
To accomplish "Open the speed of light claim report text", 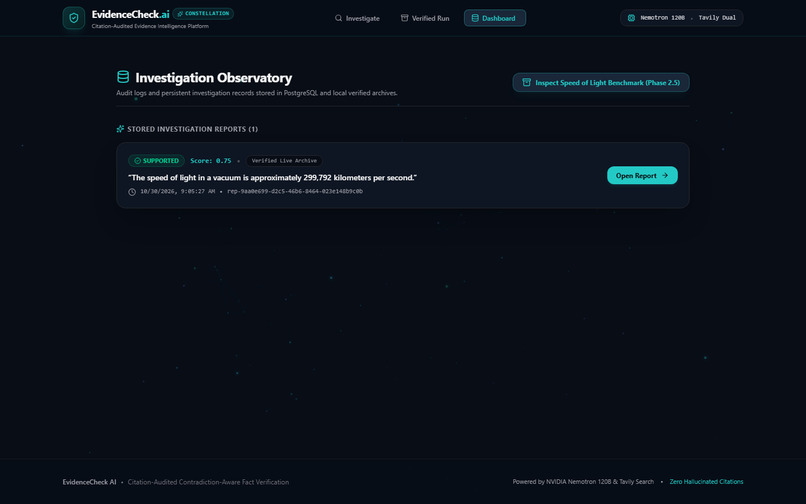I will [x=272, y=177].
